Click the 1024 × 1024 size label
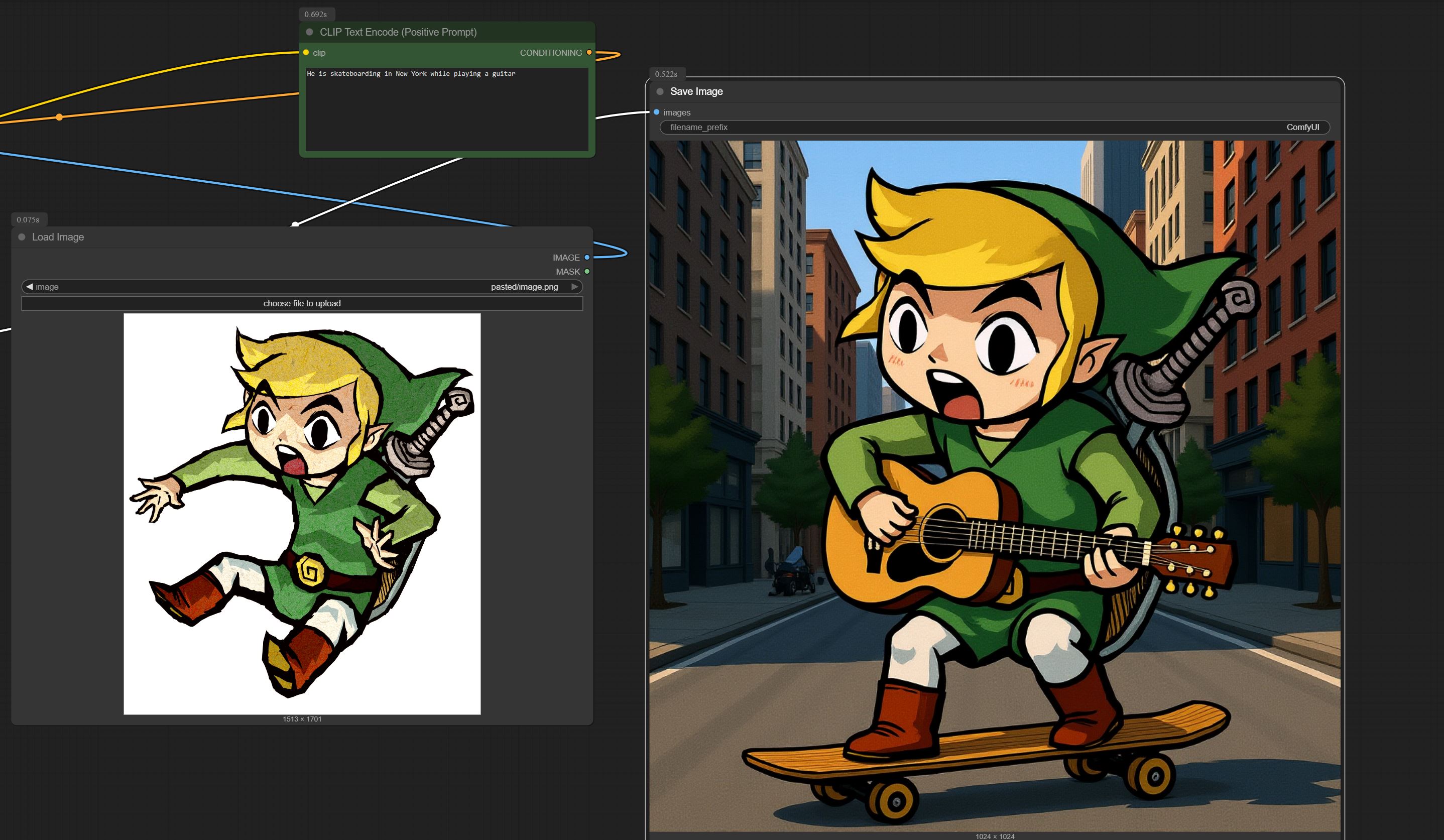This screenshot has width=1444, height=840. tap(995, 836)
